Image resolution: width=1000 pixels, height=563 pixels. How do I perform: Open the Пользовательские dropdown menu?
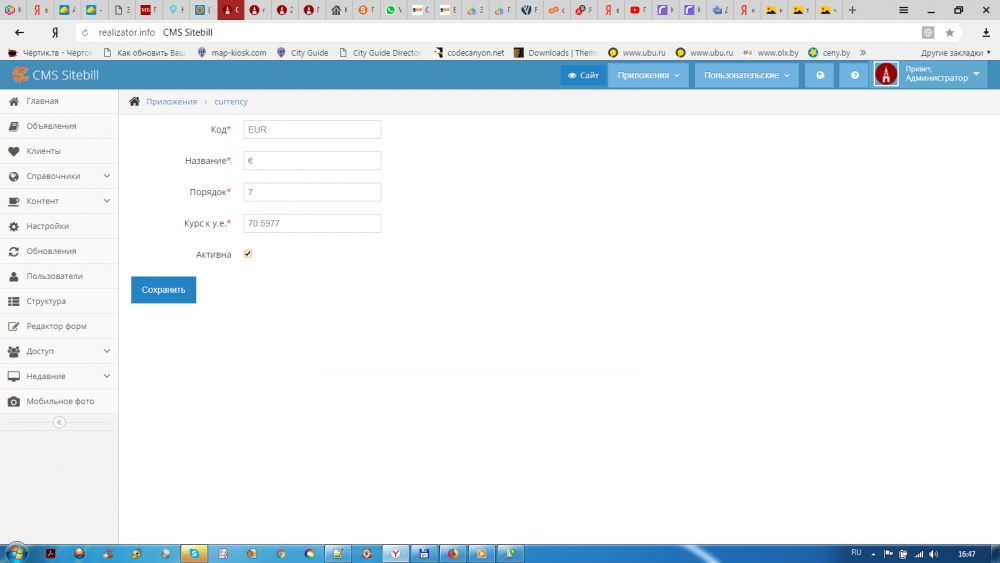(x=746, y=75)
